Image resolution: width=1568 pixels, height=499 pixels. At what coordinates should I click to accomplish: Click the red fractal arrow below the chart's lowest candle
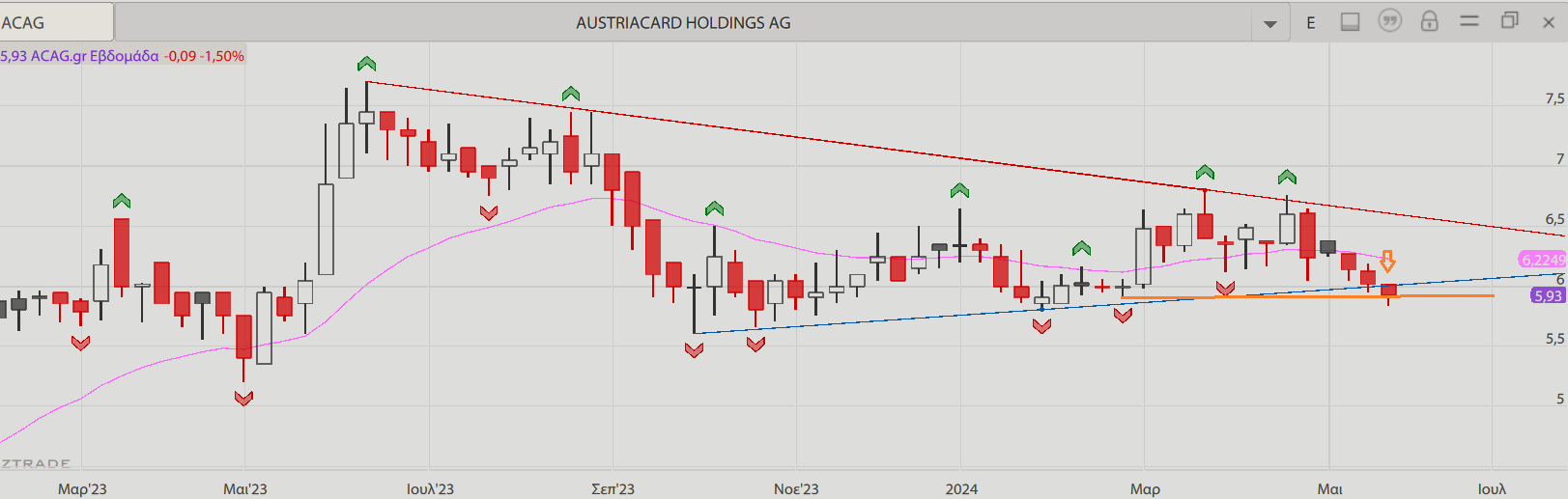[243, 398]
